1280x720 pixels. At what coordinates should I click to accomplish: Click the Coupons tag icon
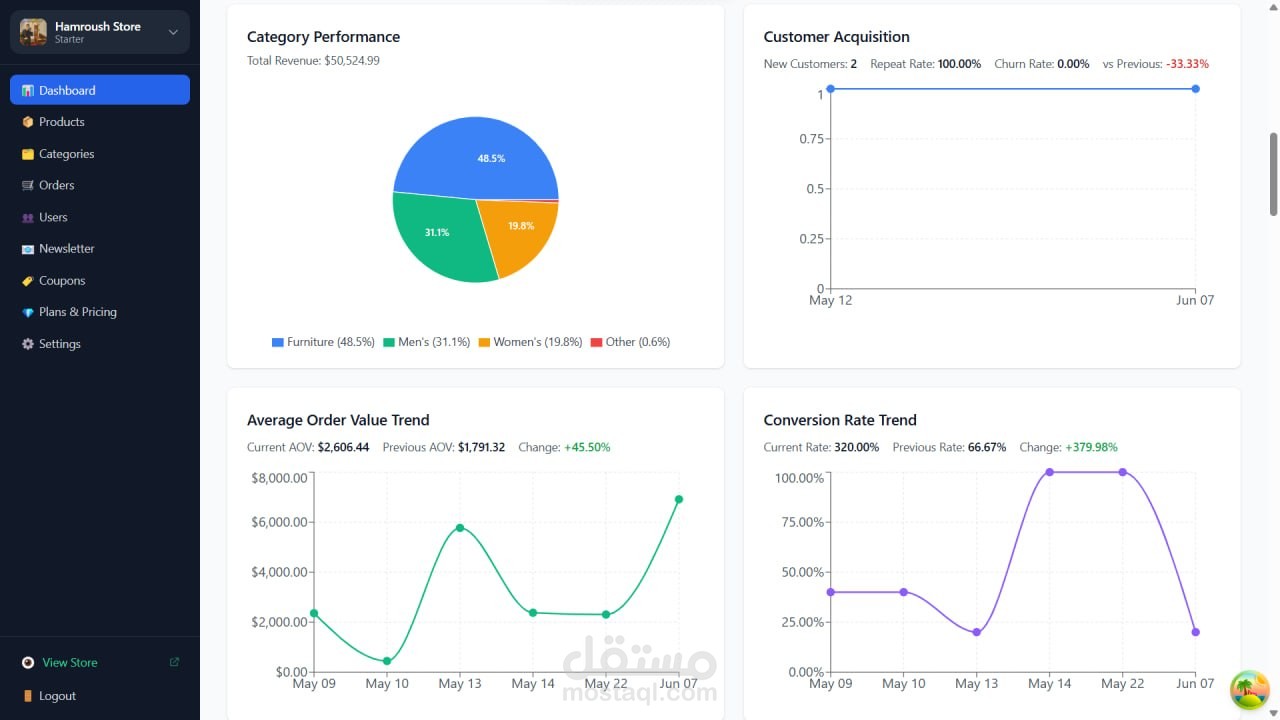coord(28,281)
